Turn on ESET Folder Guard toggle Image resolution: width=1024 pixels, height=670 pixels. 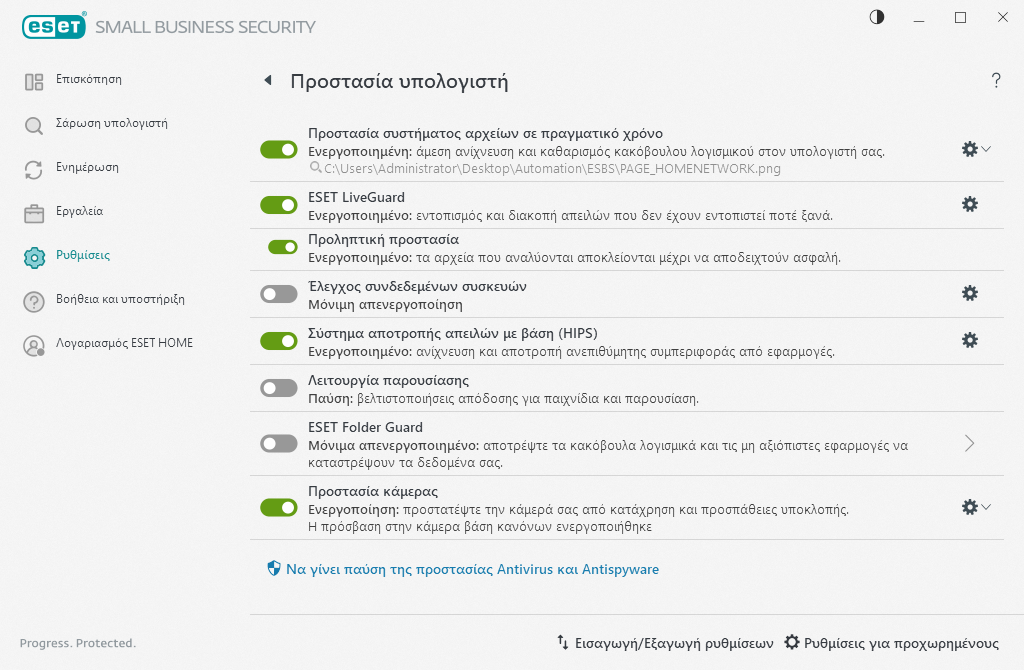click(x=279, y=443)
